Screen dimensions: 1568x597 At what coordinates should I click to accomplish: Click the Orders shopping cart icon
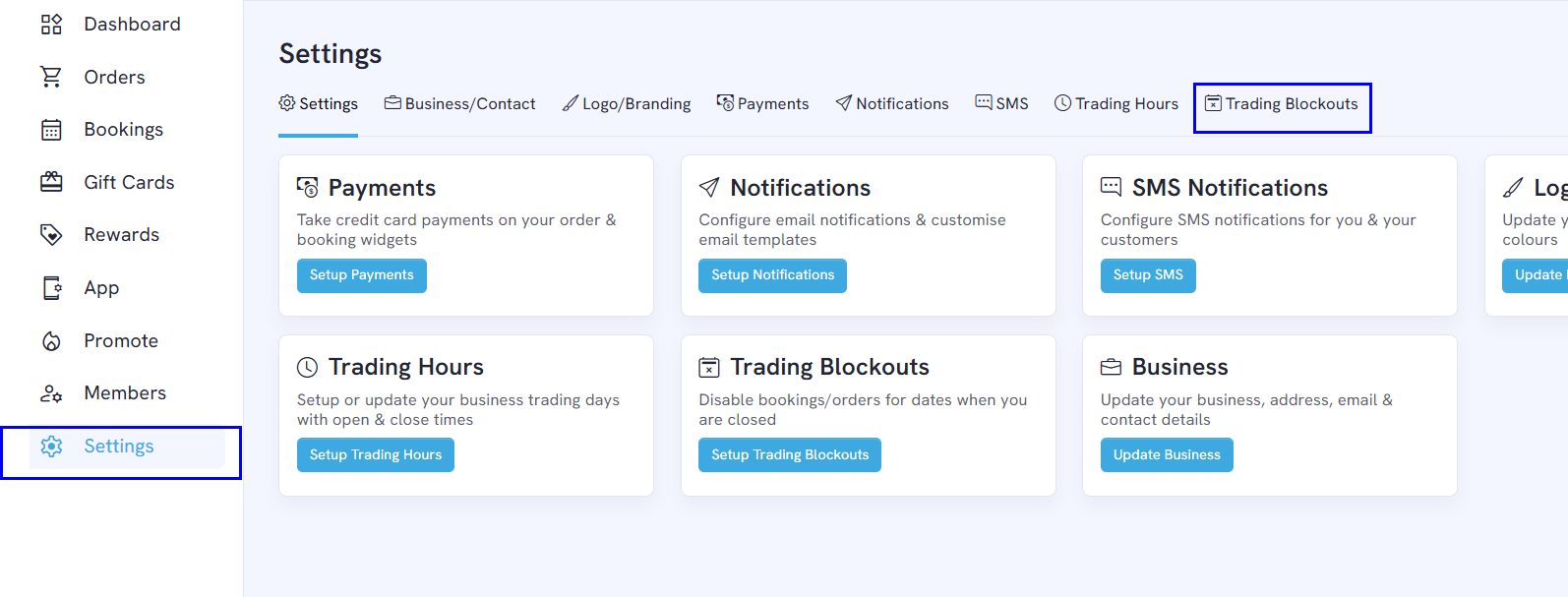pyautogui.click(x=51, y=77)
